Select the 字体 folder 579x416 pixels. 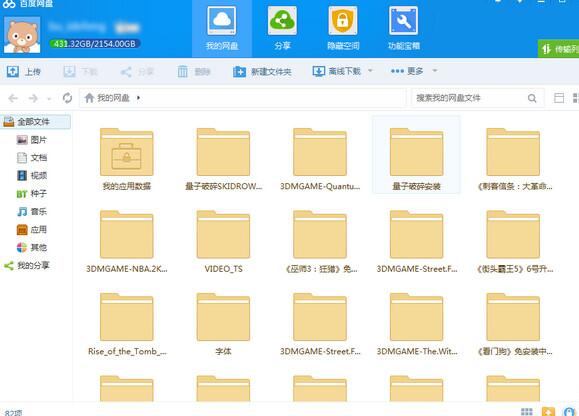pos(223,324)
